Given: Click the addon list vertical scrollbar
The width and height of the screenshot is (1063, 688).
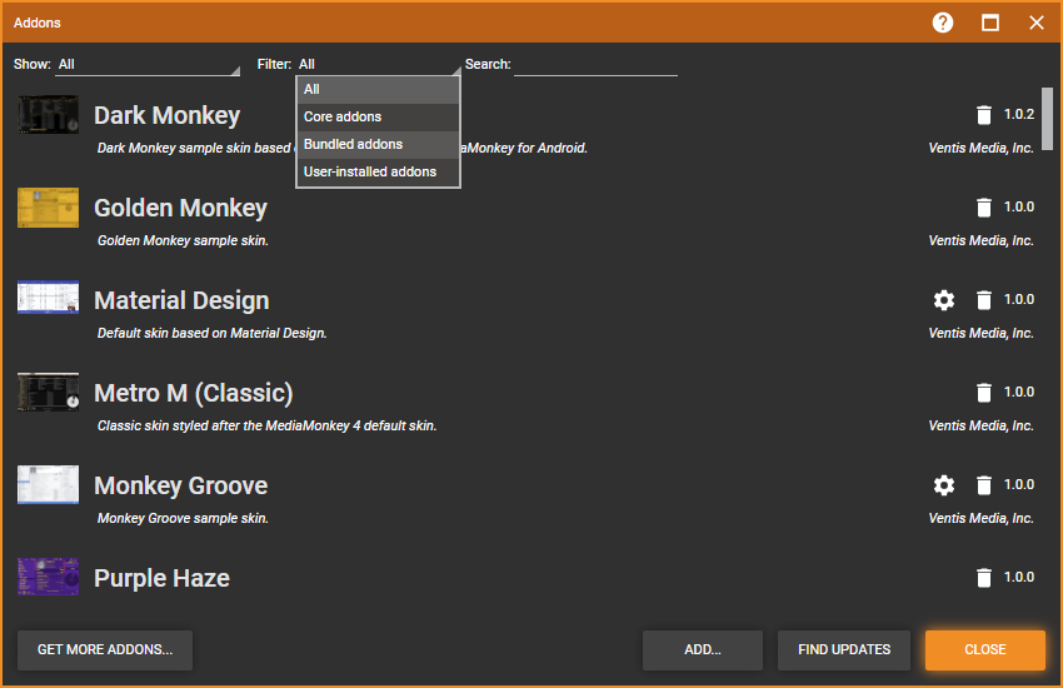Looking at the screenshot, I should pos(1047,118).
